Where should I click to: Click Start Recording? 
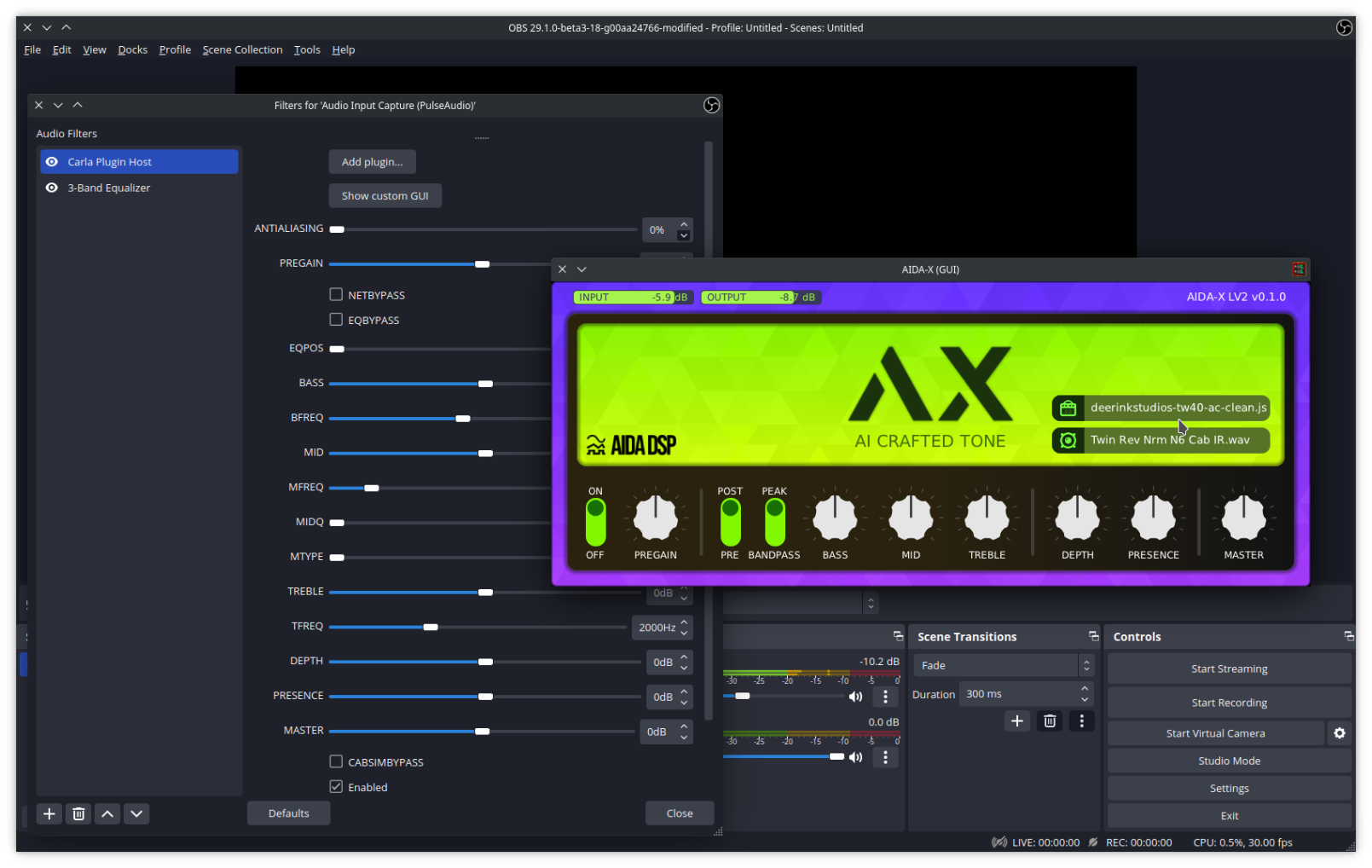click(1229, 703)
